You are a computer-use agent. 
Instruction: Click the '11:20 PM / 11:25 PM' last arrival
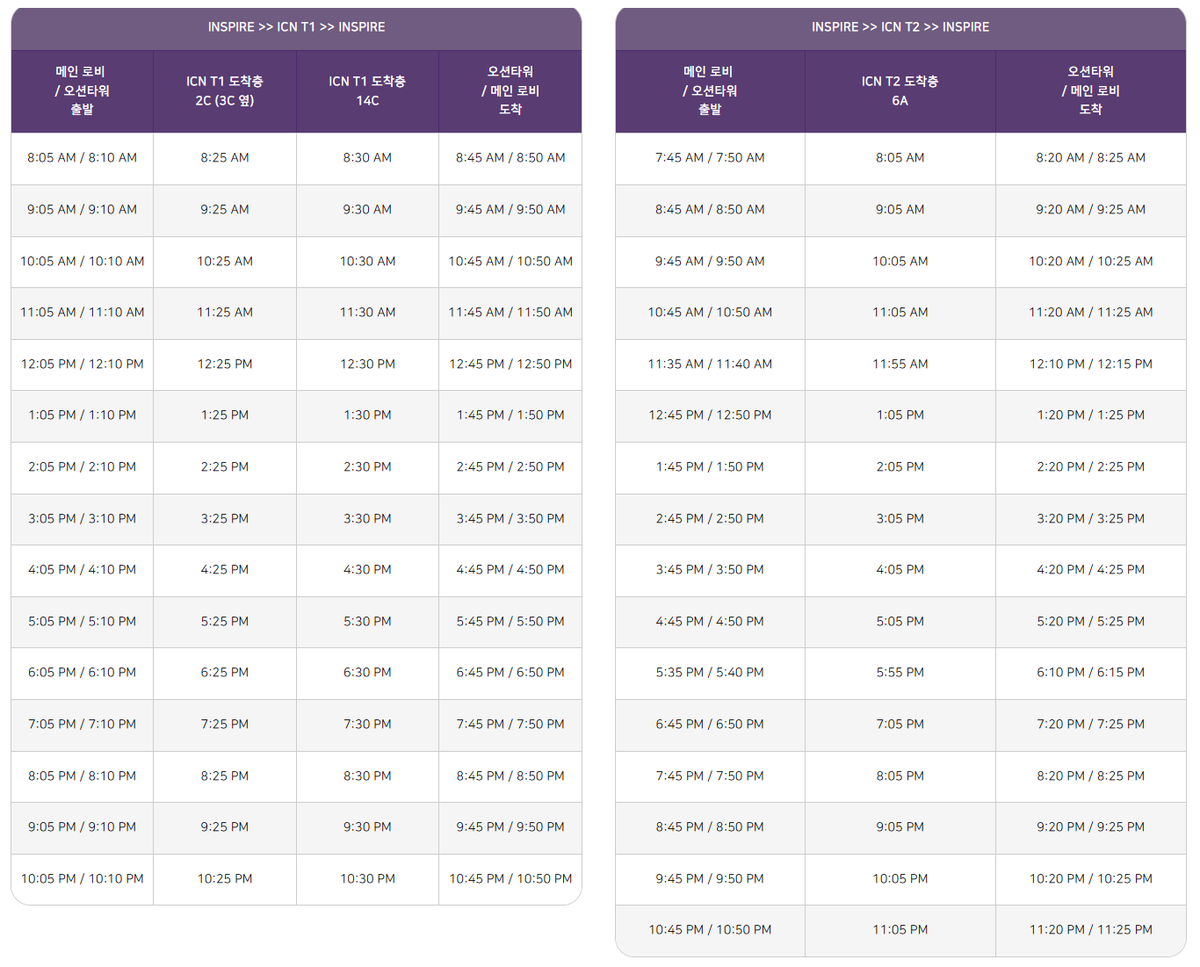(1091, 930)
